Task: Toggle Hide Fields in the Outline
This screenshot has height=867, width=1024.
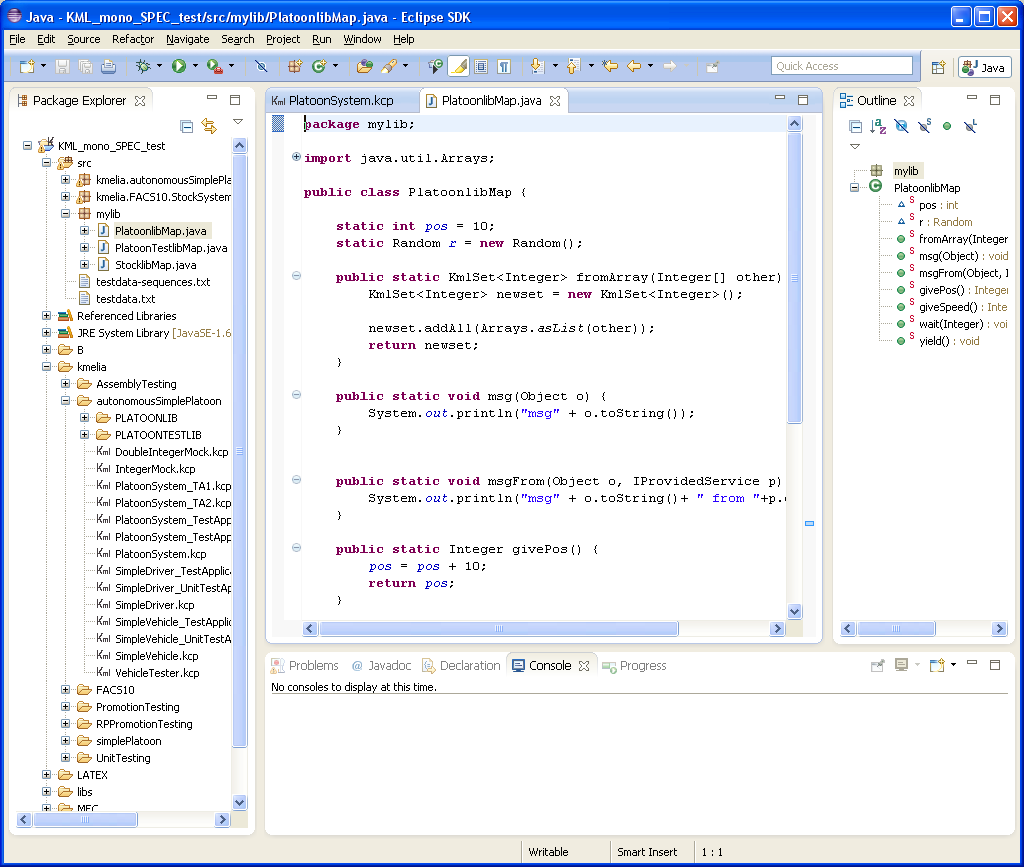Action: pyautogui.click(x=900, y=126)
